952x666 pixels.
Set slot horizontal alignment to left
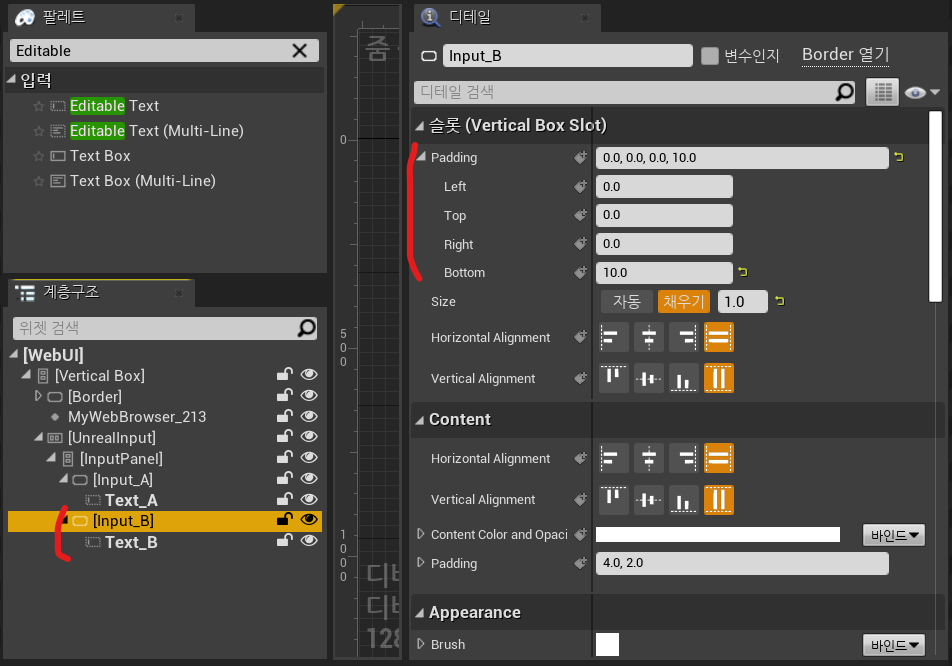615,338
